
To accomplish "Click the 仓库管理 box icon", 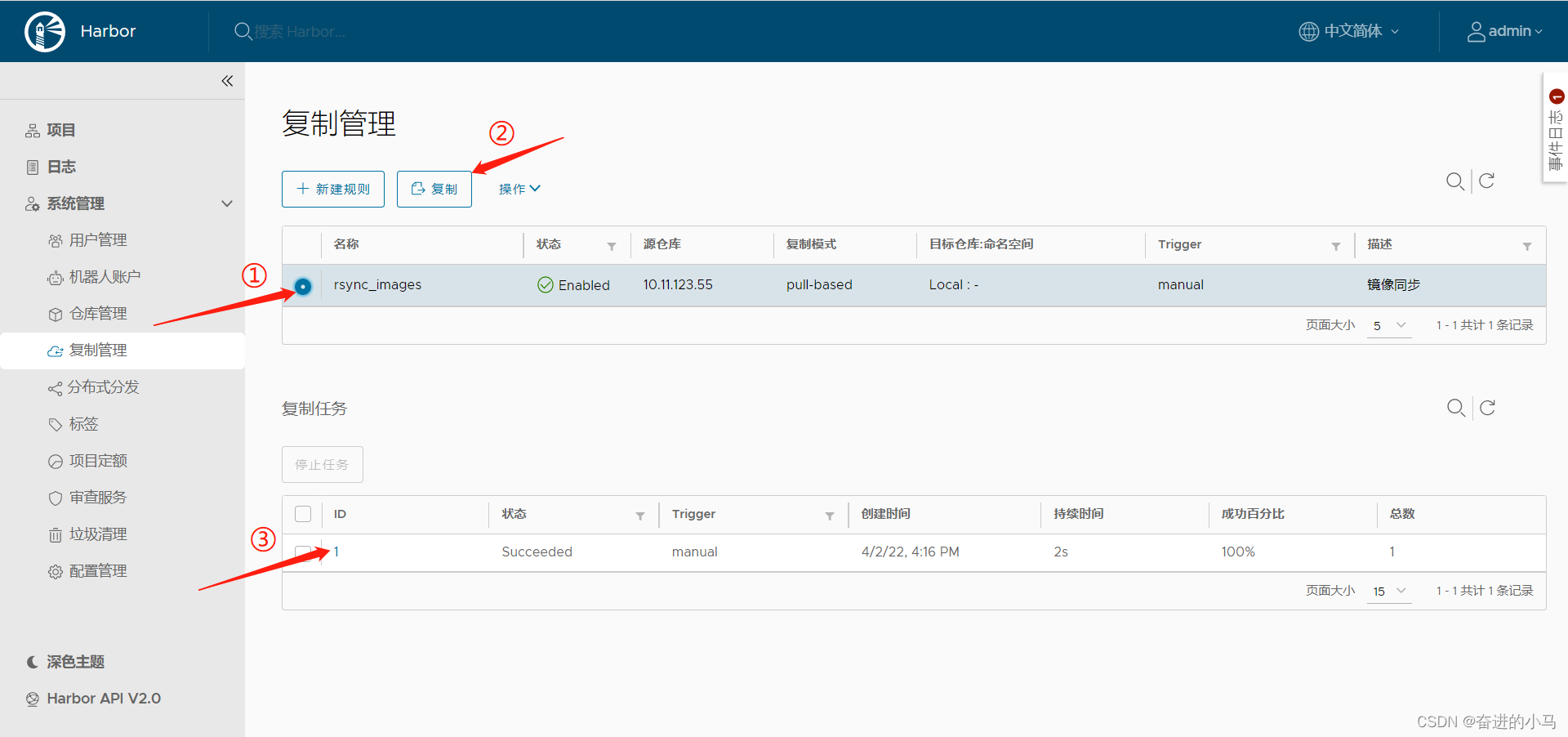I will point(56,315).
